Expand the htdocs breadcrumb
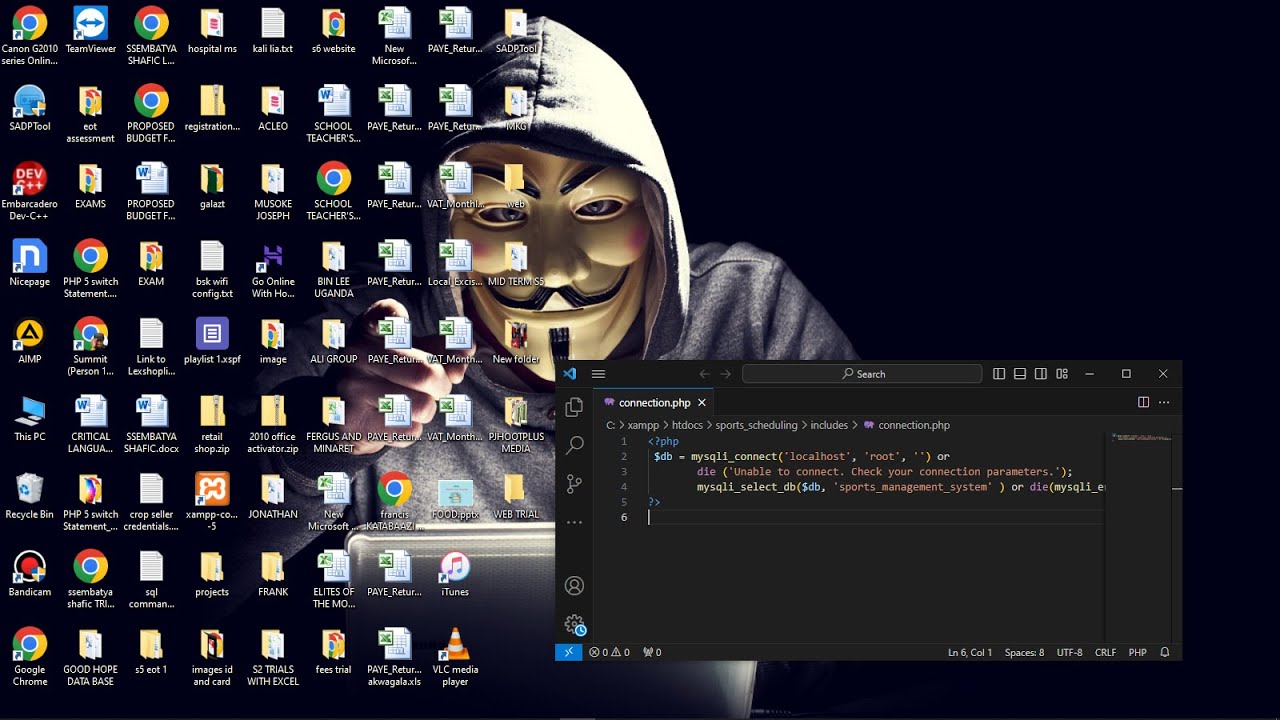The width and height of the screenshot is (1280, 720). [687, 425]
